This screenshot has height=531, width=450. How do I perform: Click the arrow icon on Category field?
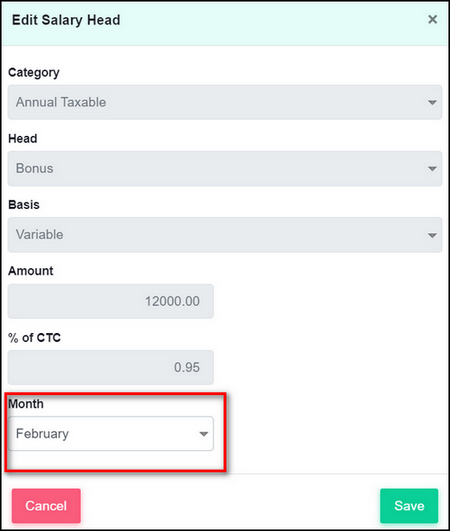(432, 102)
